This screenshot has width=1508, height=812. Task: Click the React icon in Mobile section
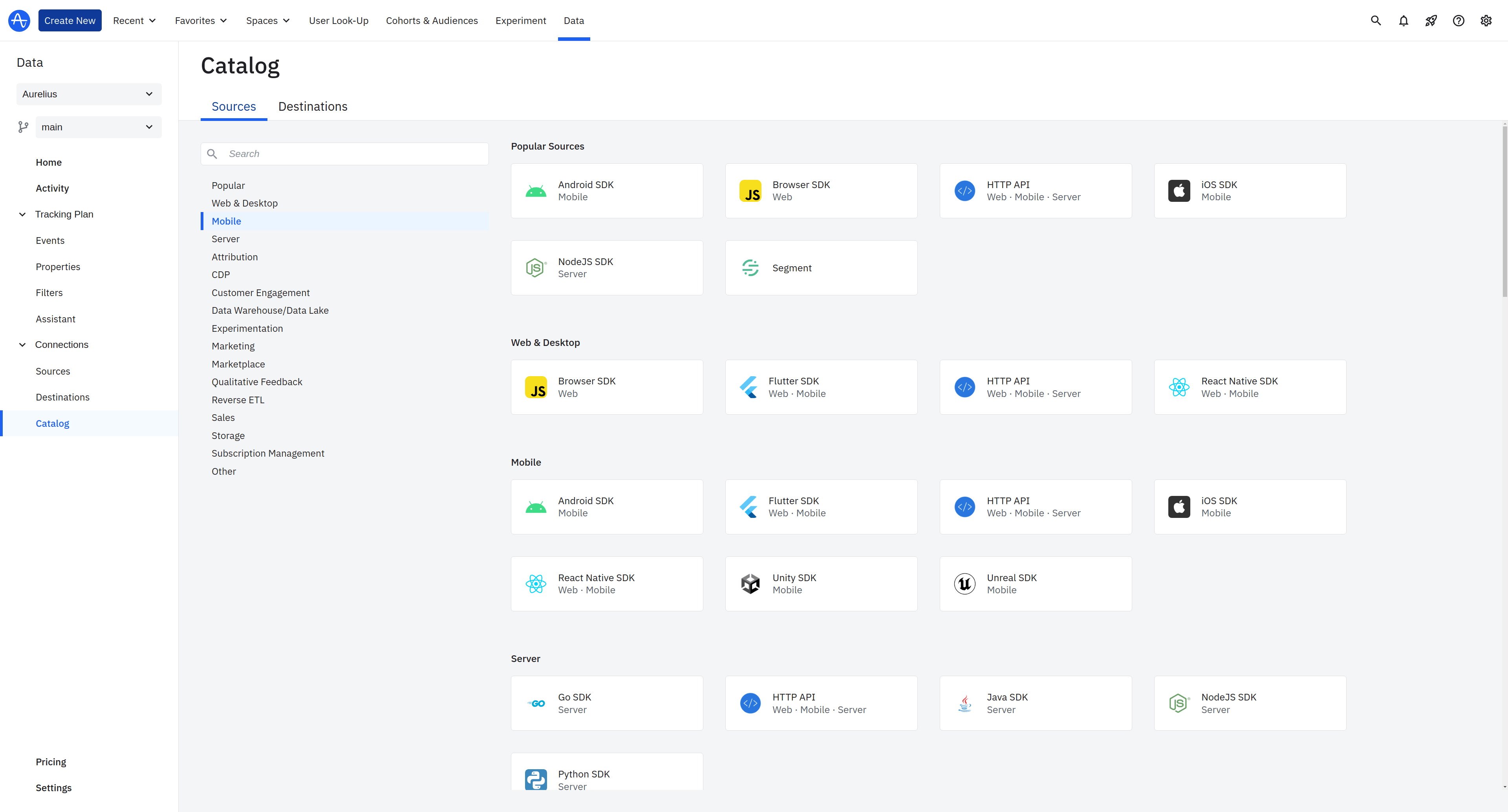(x=536, y=584)
